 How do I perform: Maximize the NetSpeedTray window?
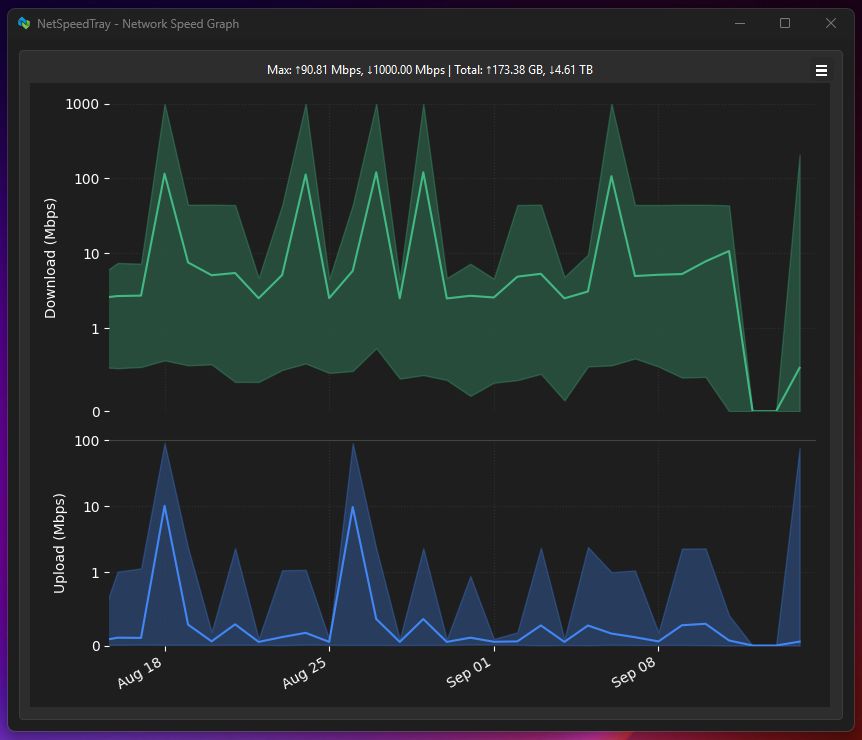point(784,23)
